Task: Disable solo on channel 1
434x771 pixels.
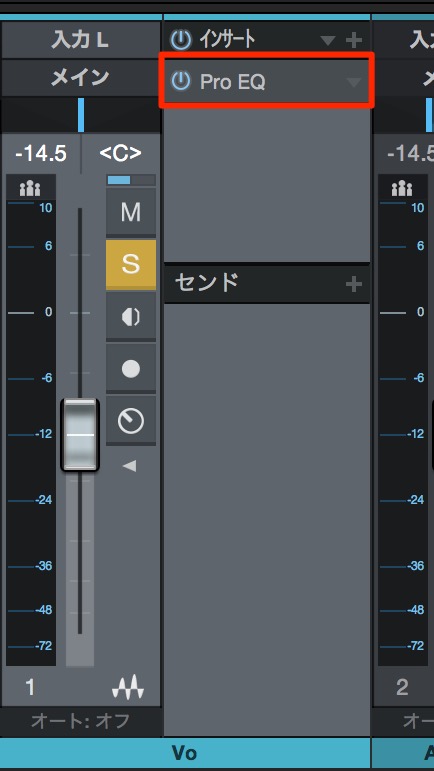Action: click(x=131, y=264)
